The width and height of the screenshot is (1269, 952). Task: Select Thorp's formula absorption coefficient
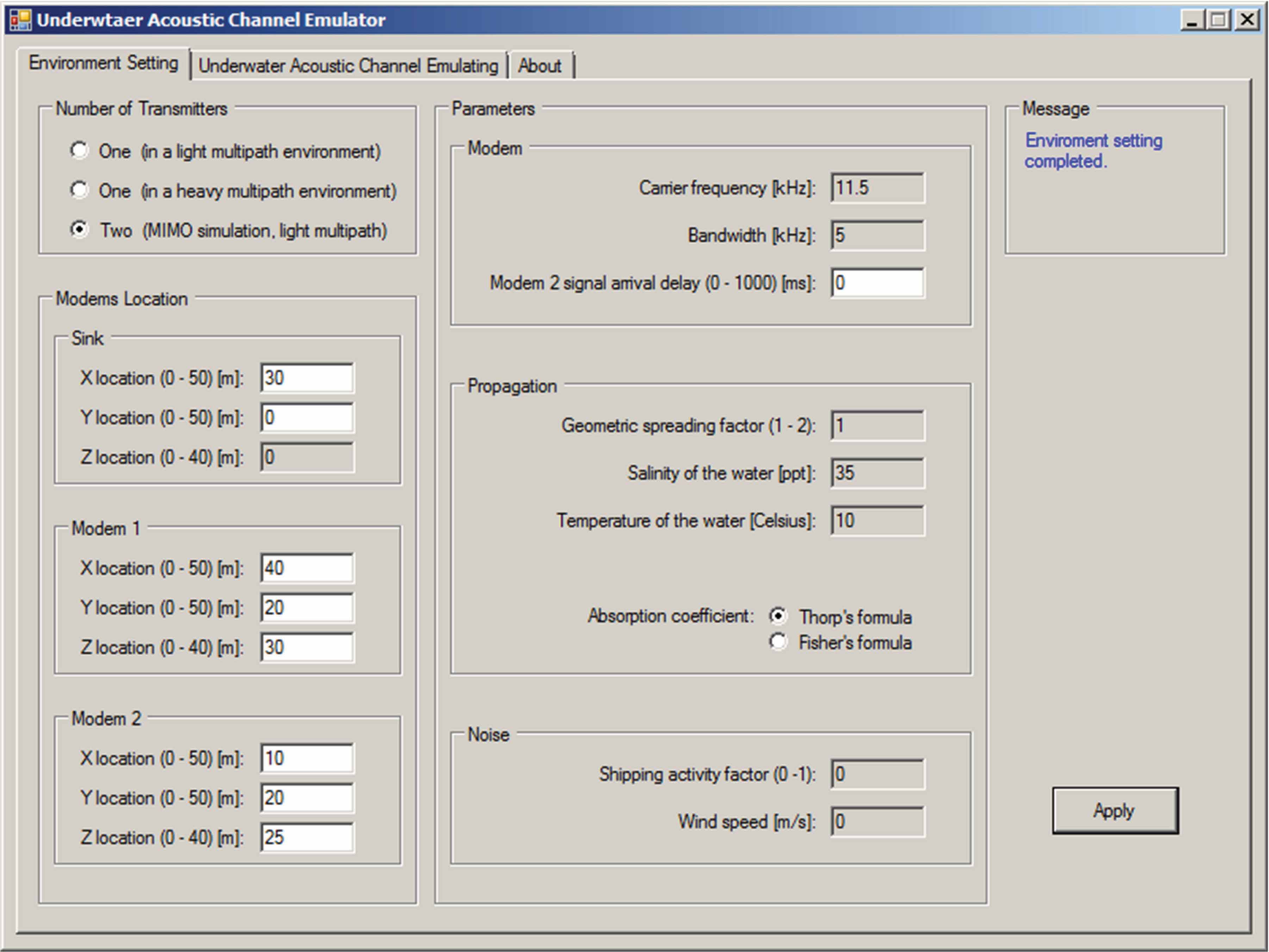[x=778, y=616]
